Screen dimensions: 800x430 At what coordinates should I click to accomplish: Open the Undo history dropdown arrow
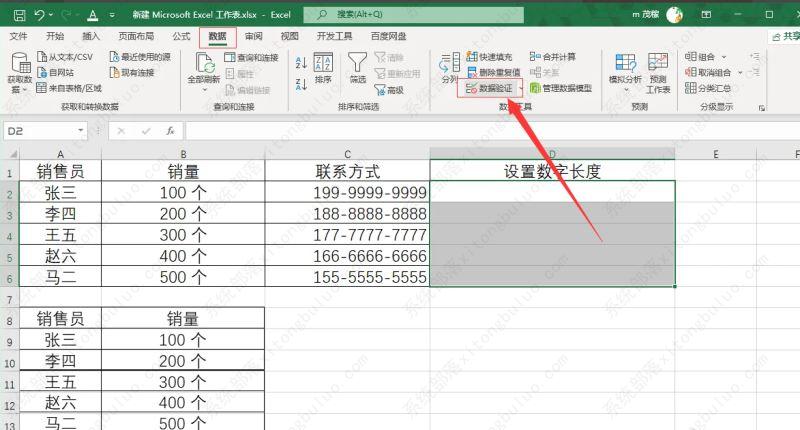click(x=51, y=15)
